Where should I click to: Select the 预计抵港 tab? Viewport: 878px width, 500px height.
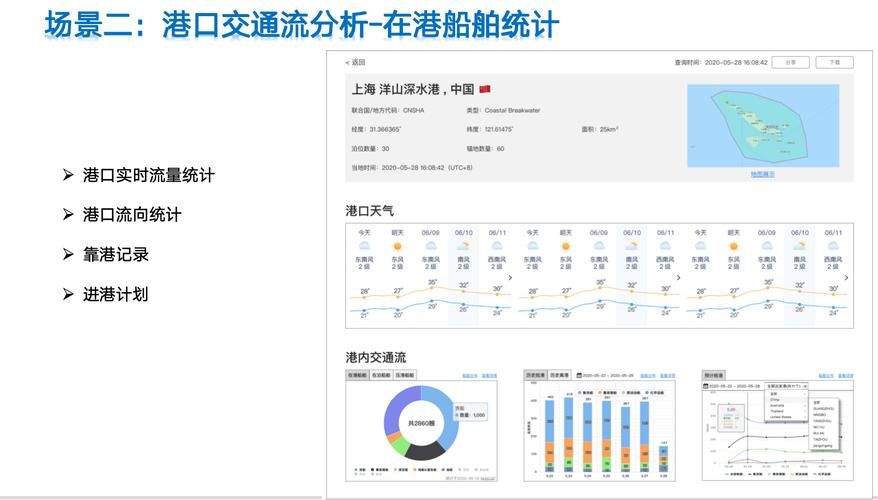(x=713, y=375)
